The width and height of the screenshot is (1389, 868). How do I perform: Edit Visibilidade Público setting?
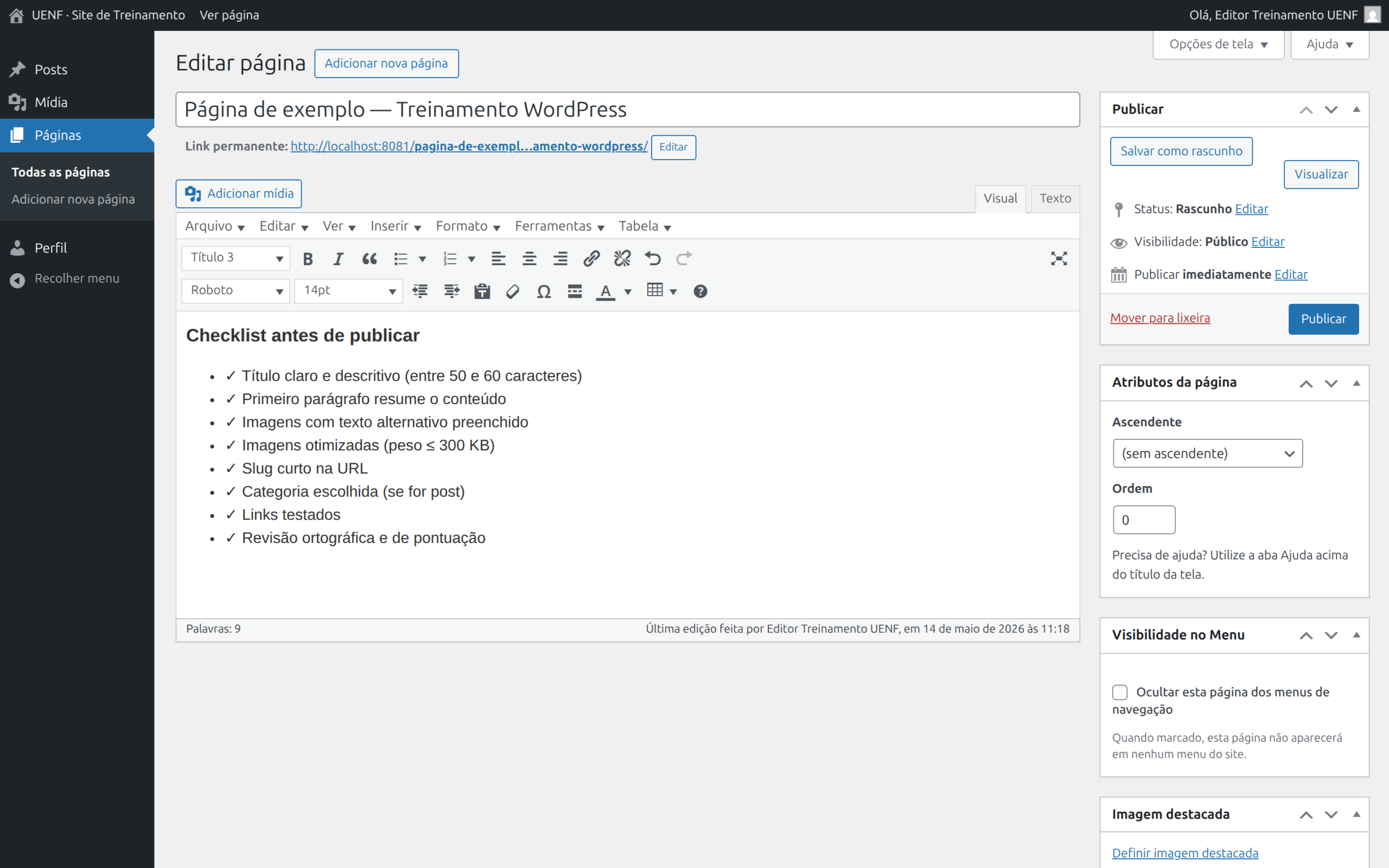1268,242
